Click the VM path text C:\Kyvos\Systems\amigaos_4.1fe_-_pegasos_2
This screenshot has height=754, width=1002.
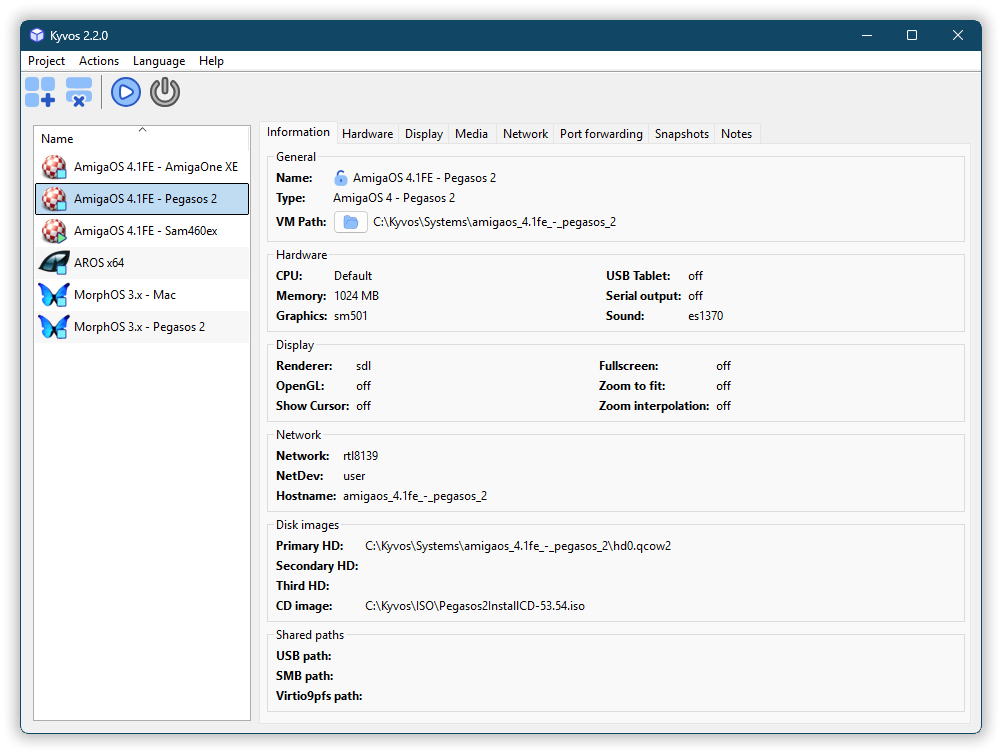[495, 222]
